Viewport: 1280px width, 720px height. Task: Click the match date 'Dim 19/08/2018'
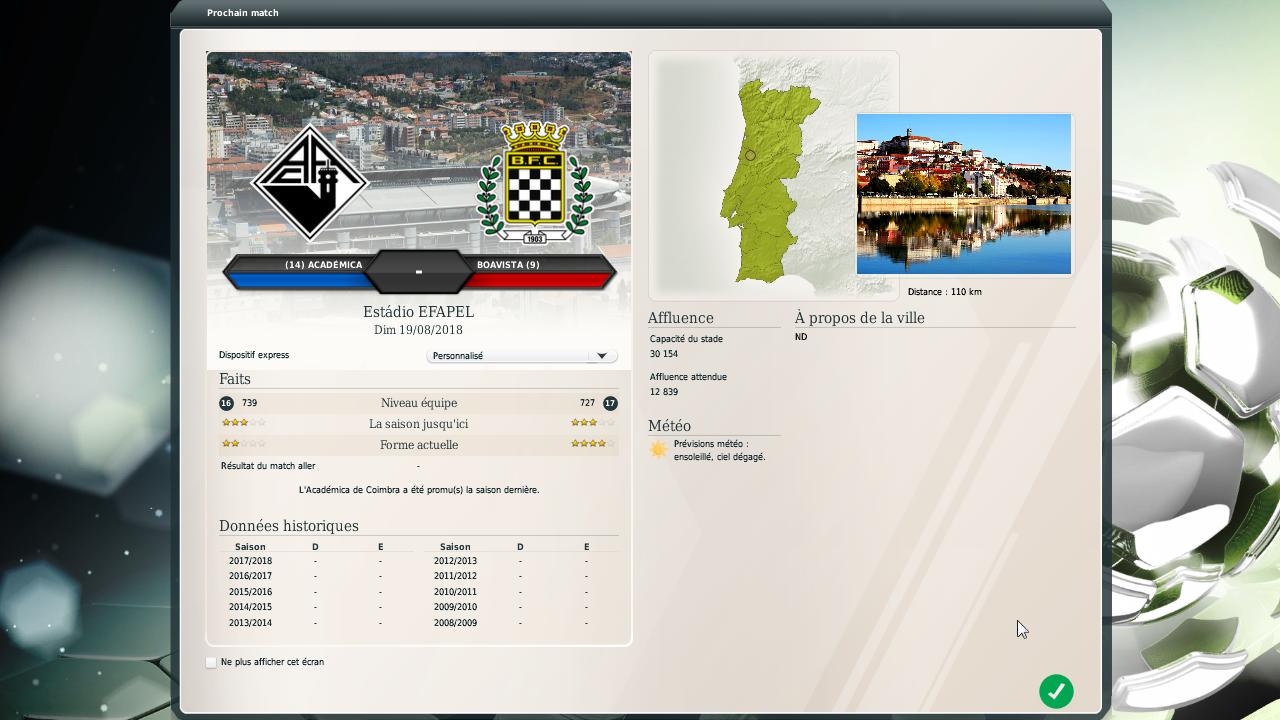418,330
